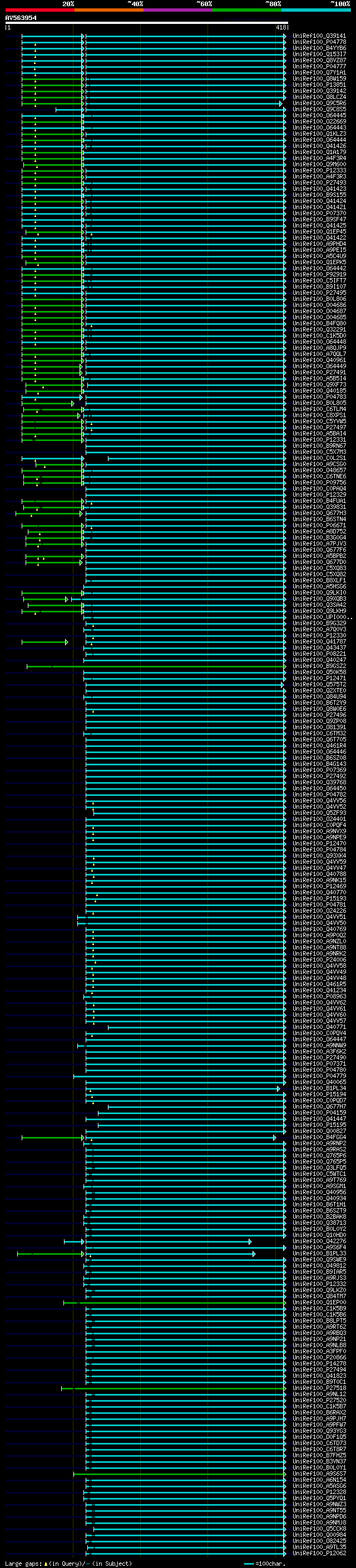Screen dimensions: 356x1568
Task: Click hit UniRef100_Q5CCK8
Action: pos(319,1529)
